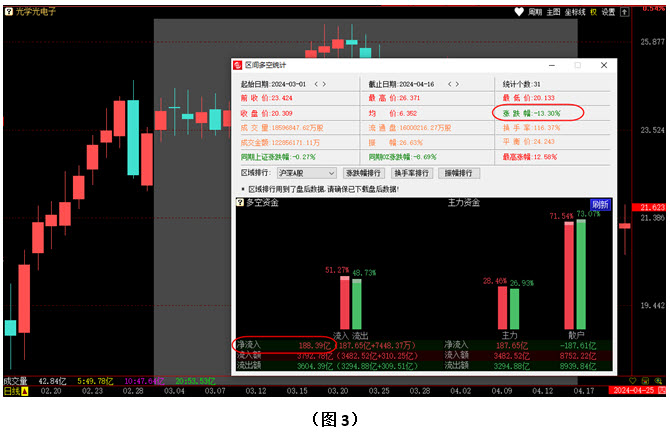Open the 周期 period menu
This screenshot has height=439, width=670.
pos(535,12)
